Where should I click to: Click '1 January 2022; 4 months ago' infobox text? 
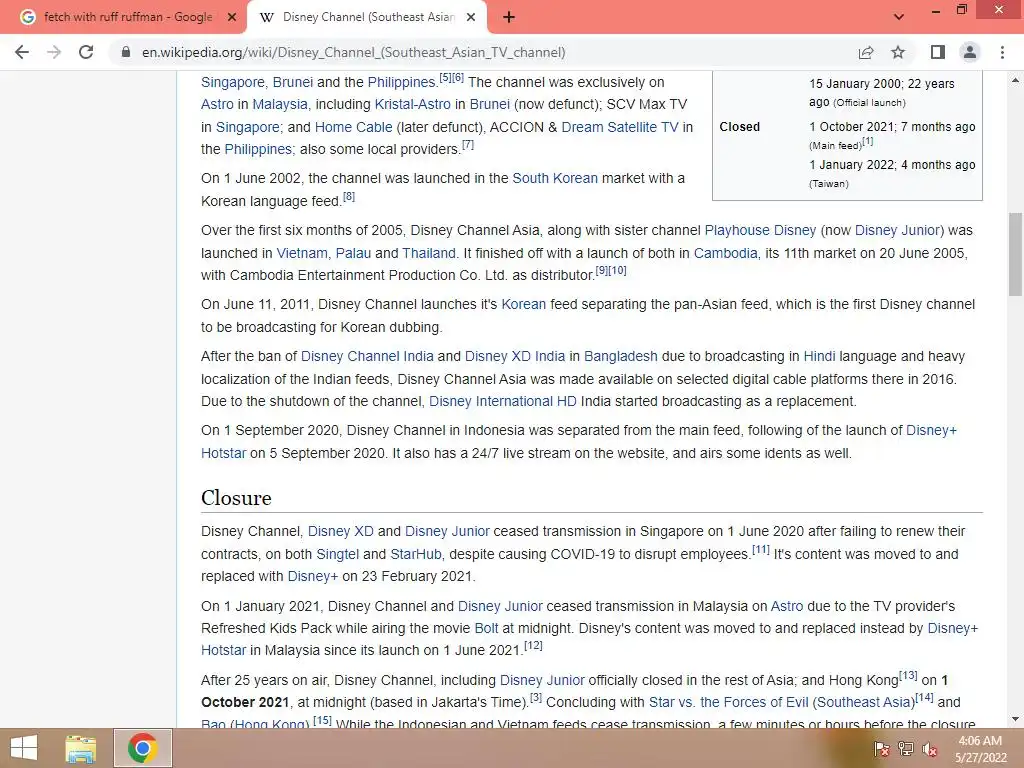[x=892, y=165]
